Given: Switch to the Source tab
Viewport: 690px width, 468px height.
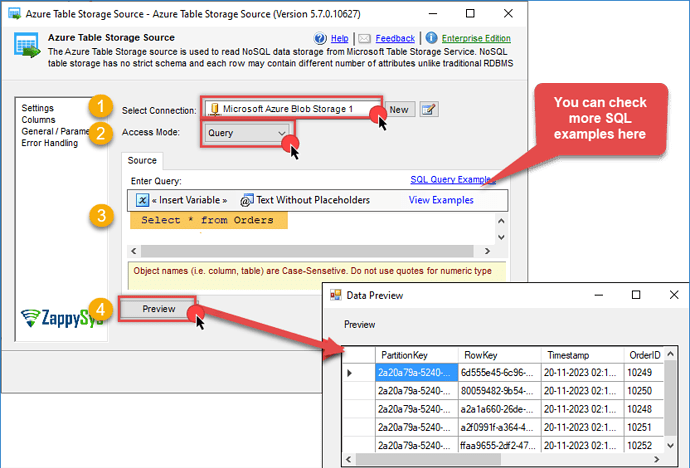Looking at the screenshot, I should [142, 161].
